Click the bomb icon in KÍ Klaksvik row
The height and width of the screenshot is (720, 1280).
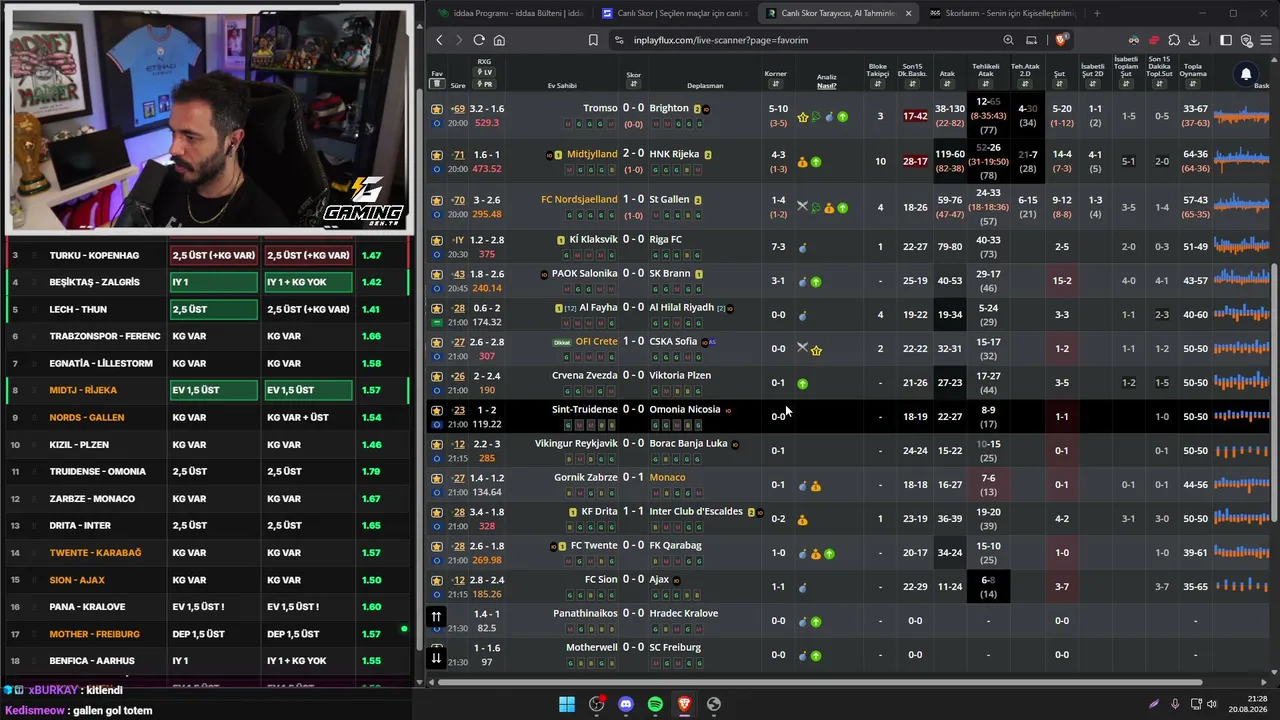pyautogui.click(x=802, y=247)
